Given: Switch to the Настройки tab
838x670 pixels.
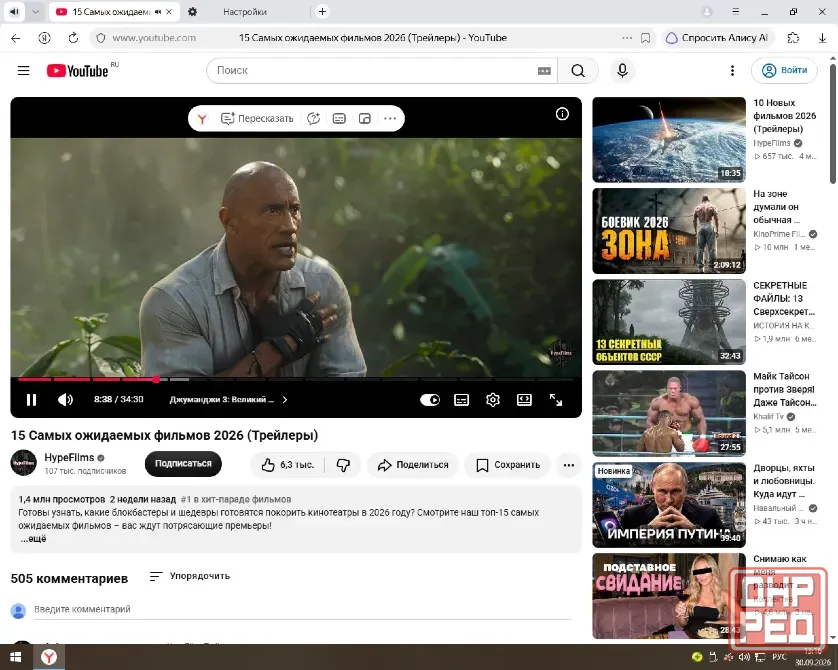Looking at the screenshot, I should (245, 12).
